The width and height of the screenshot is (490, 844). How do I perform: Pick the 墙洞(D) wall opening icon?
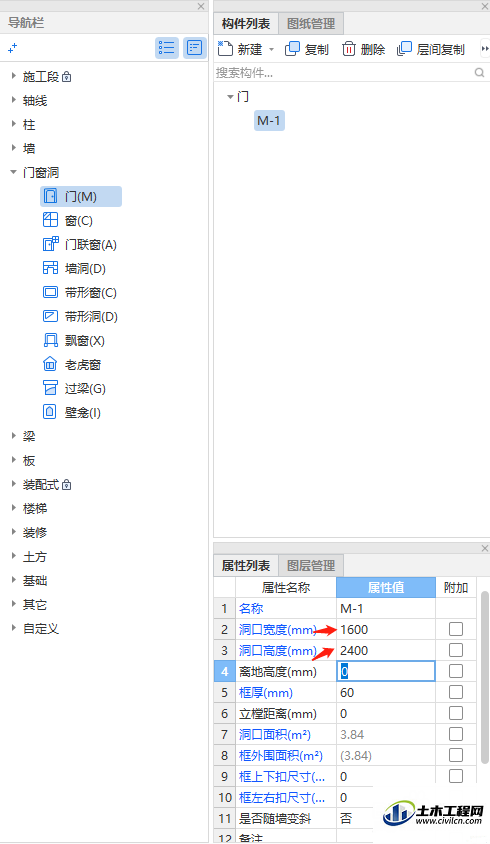coord(50,268)
